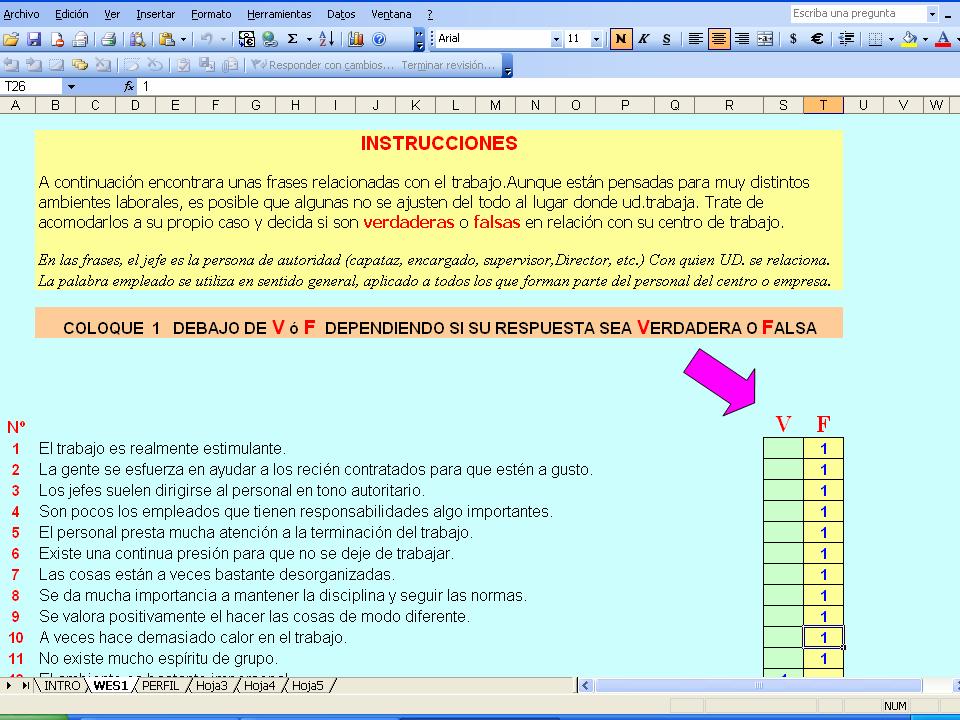
Task: Send the sheet by e-mail icon
Action: (80, 39)
